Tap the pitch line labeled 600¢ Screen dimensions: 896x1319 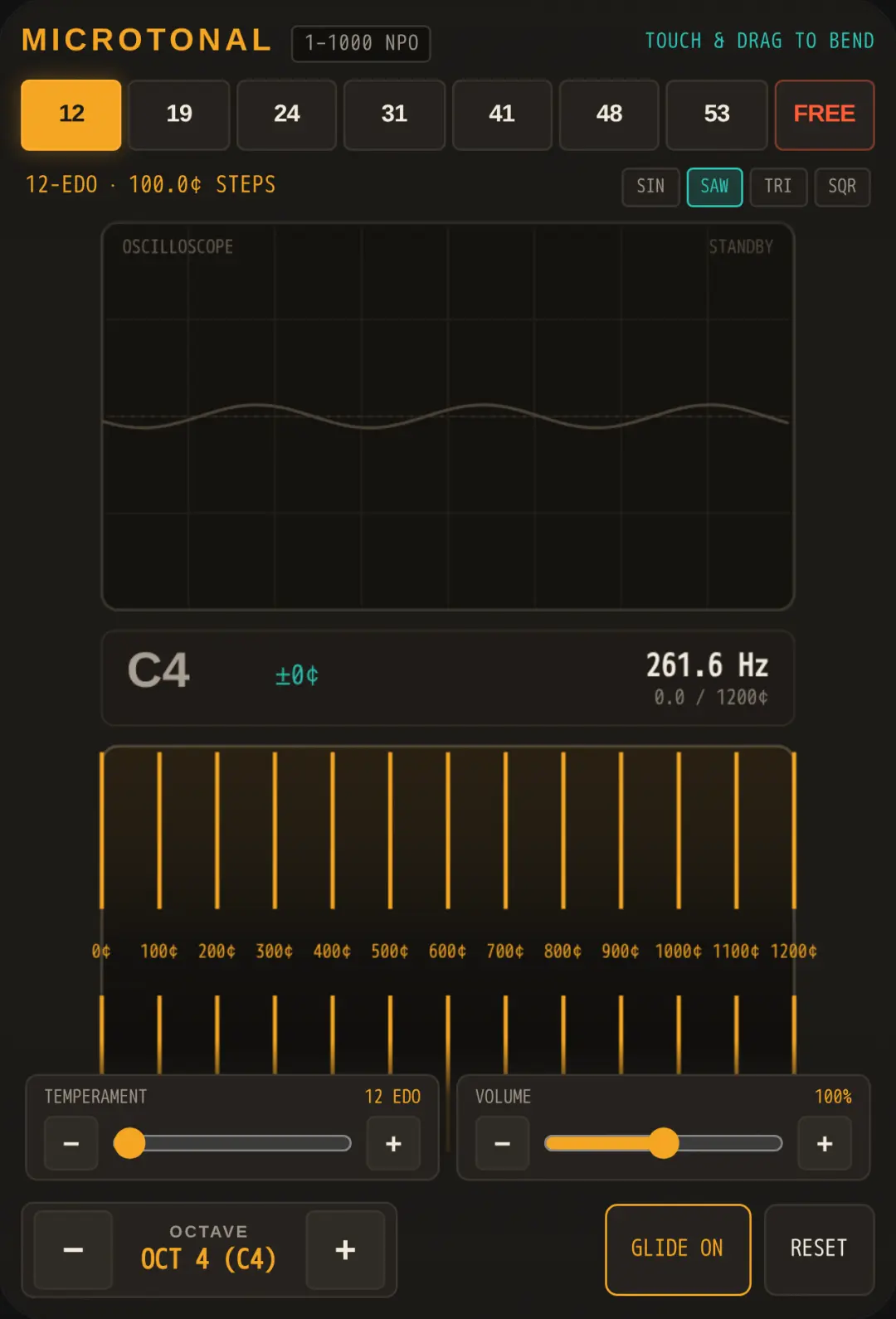coord(448,830)
